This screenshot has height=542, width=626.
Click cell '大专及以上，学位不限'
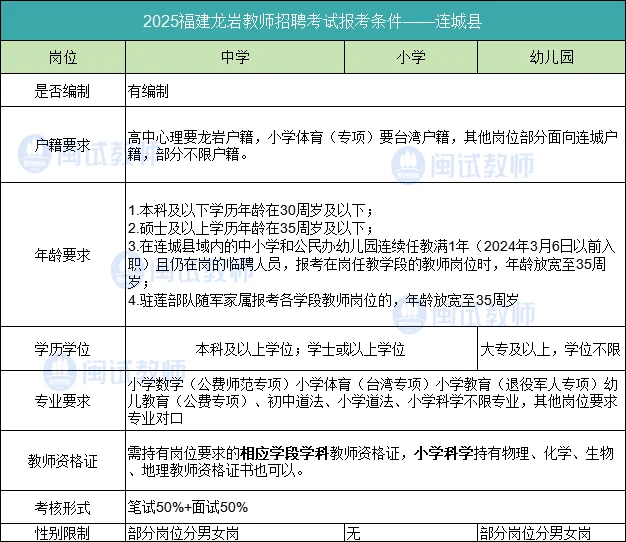coord(550,349)
